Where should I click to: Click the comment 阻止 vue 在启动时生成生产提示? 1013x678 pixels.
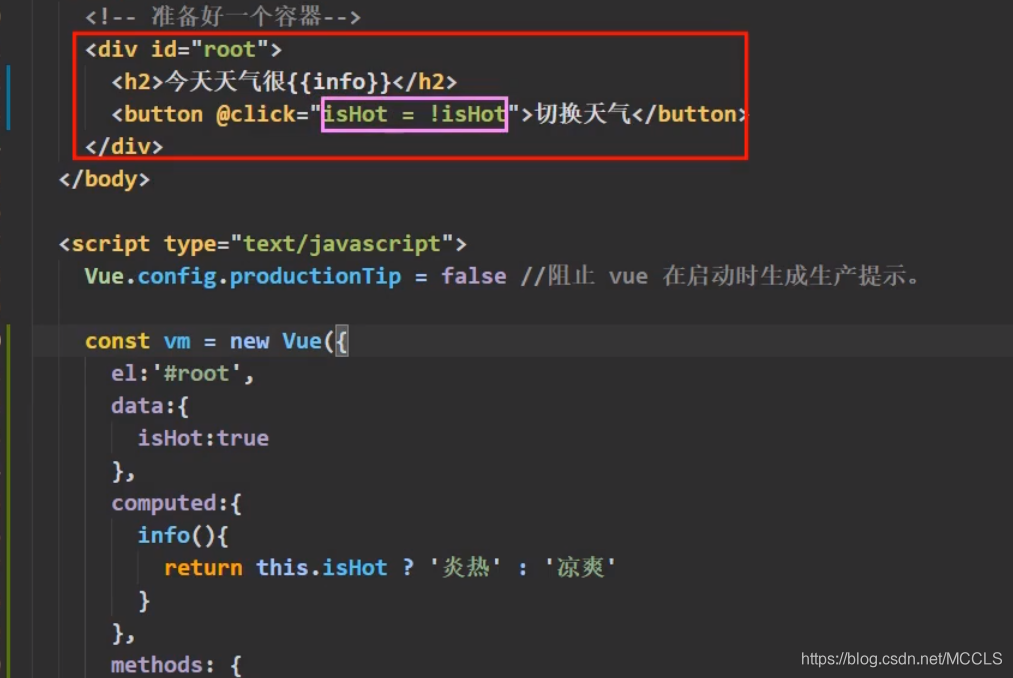tap(720, 277)
